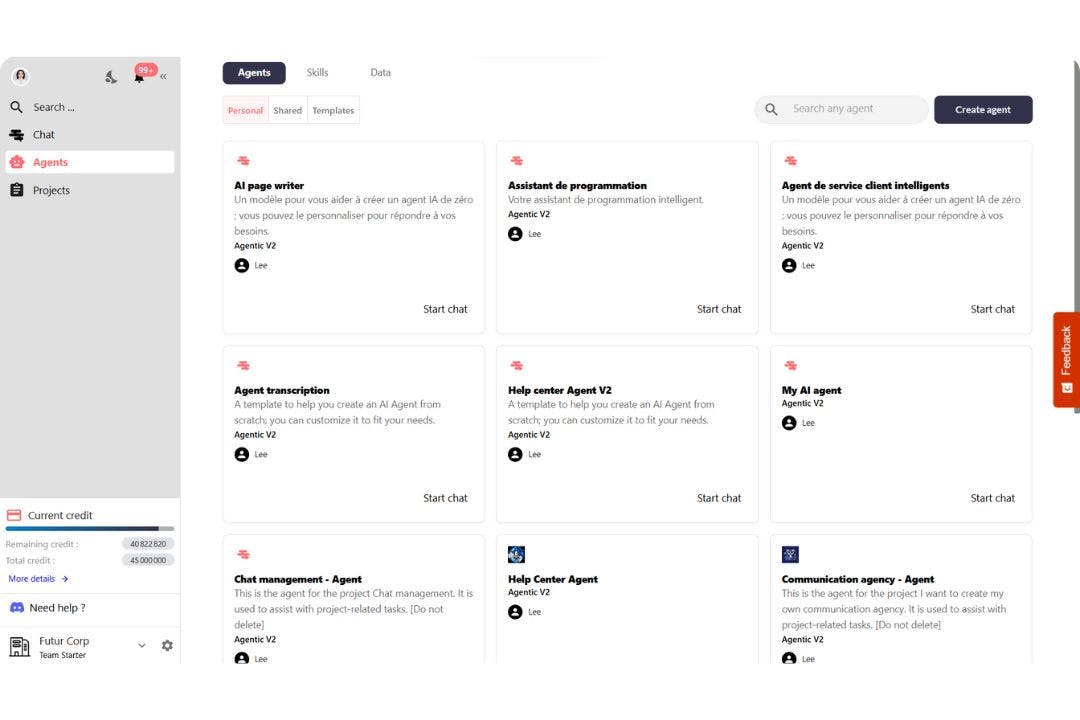Start chat with AI page writer
The image size is (1080, 720).
click(445, 309)
